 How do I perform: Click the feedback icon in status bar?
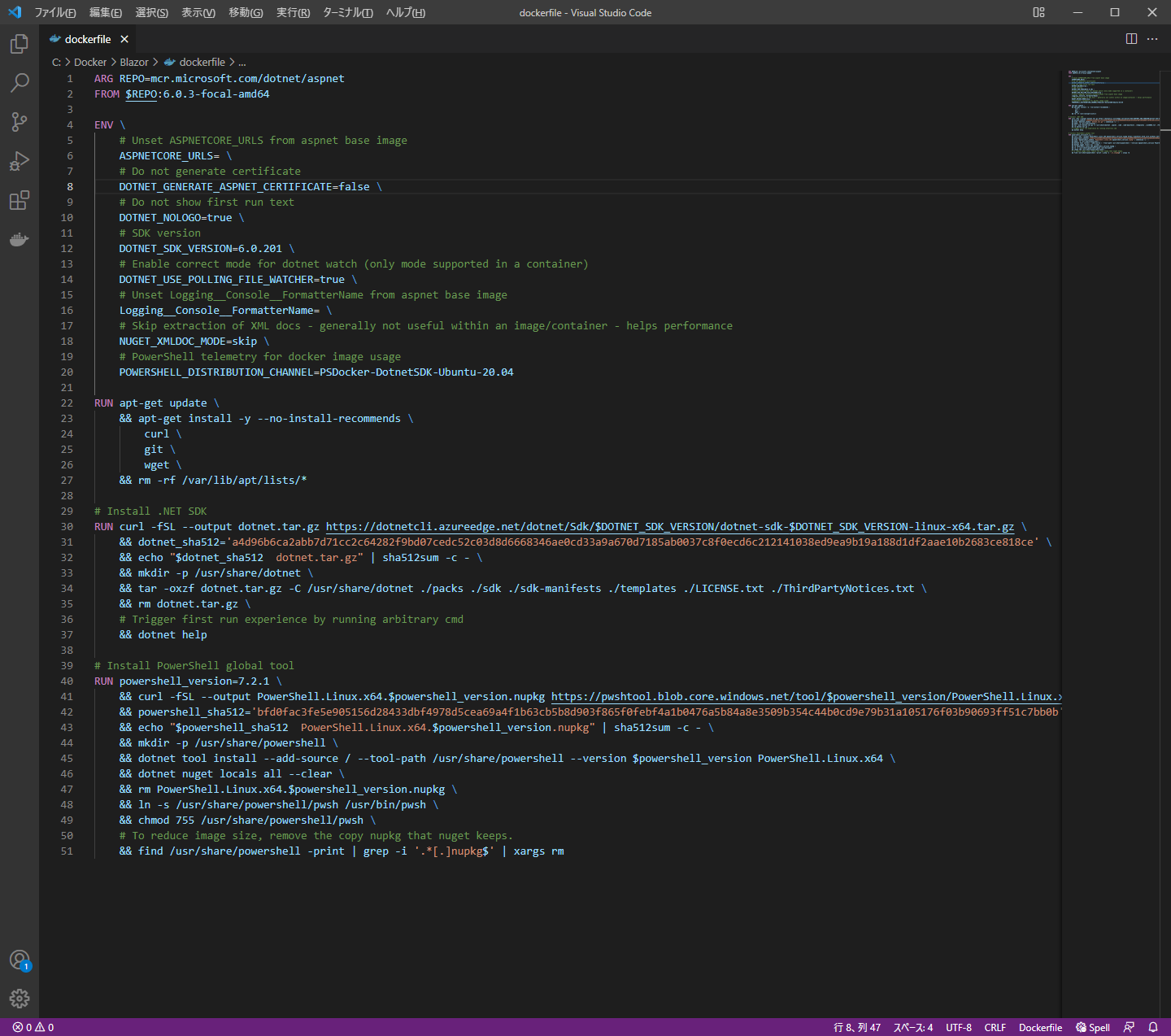click(x=1129, y=1027)
